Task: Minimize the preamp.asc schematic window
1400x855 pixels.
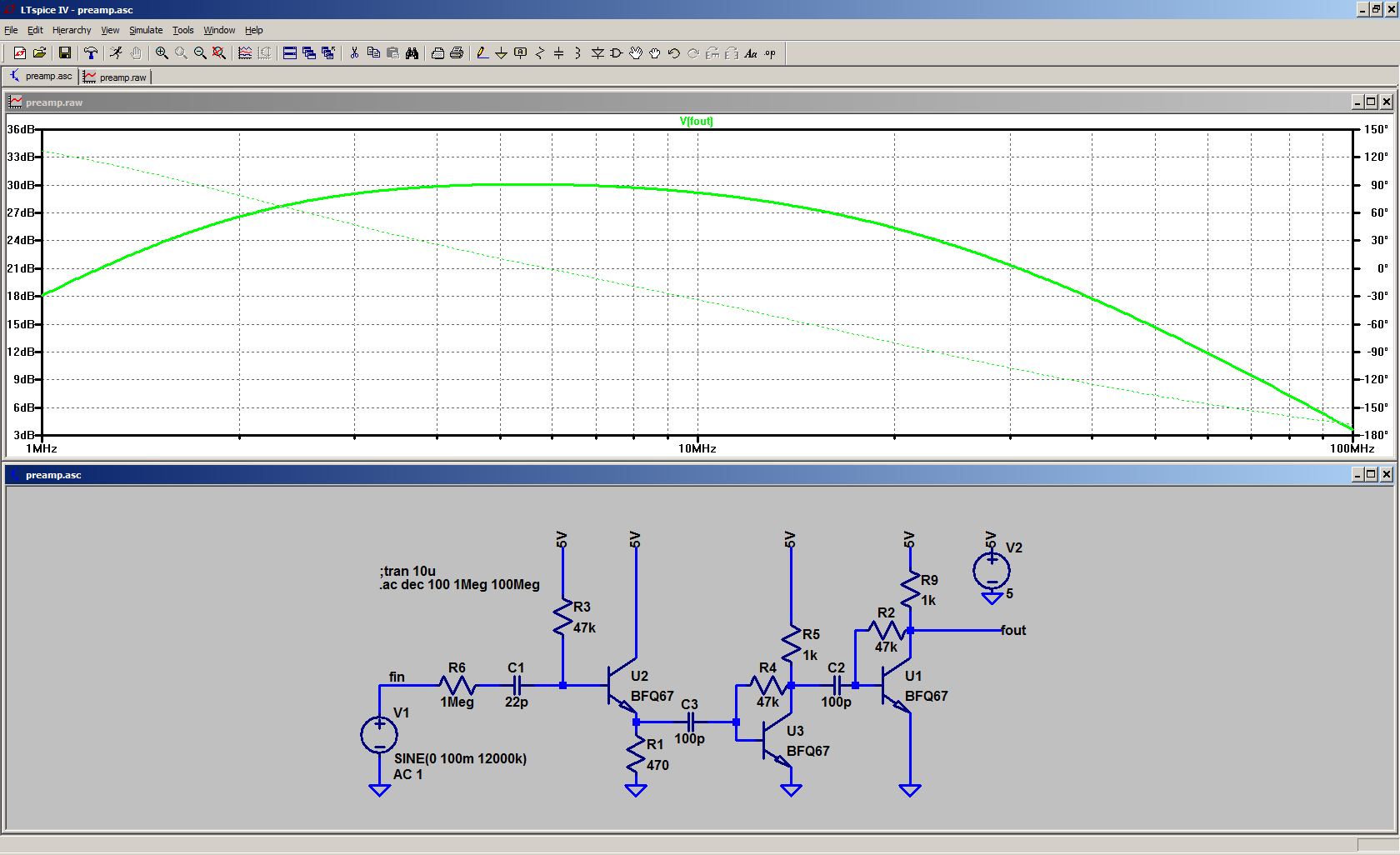Action: pyautogui.click(x=1357, y=474)
